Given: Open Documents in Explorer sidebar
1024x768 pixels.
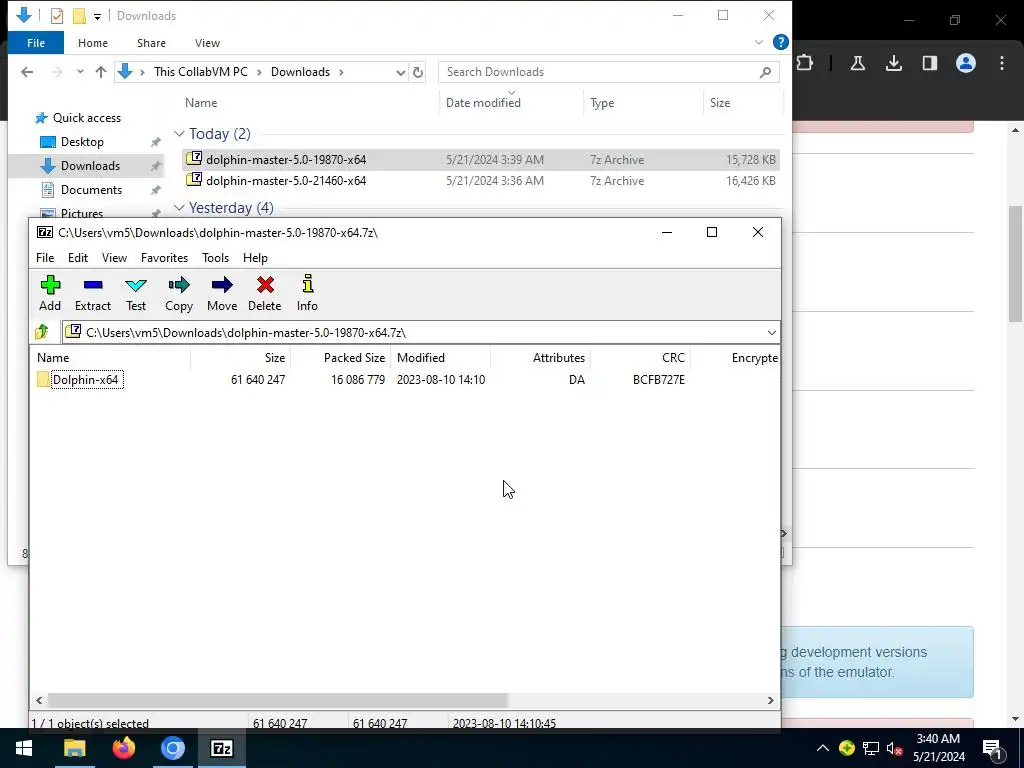Looking at the screenshot, I should click(91, 190).
